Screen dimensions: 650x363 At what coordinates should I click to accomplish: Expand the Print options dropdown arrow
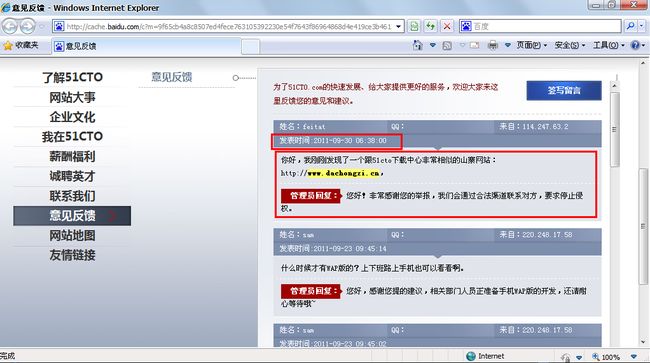click(507, 45)
